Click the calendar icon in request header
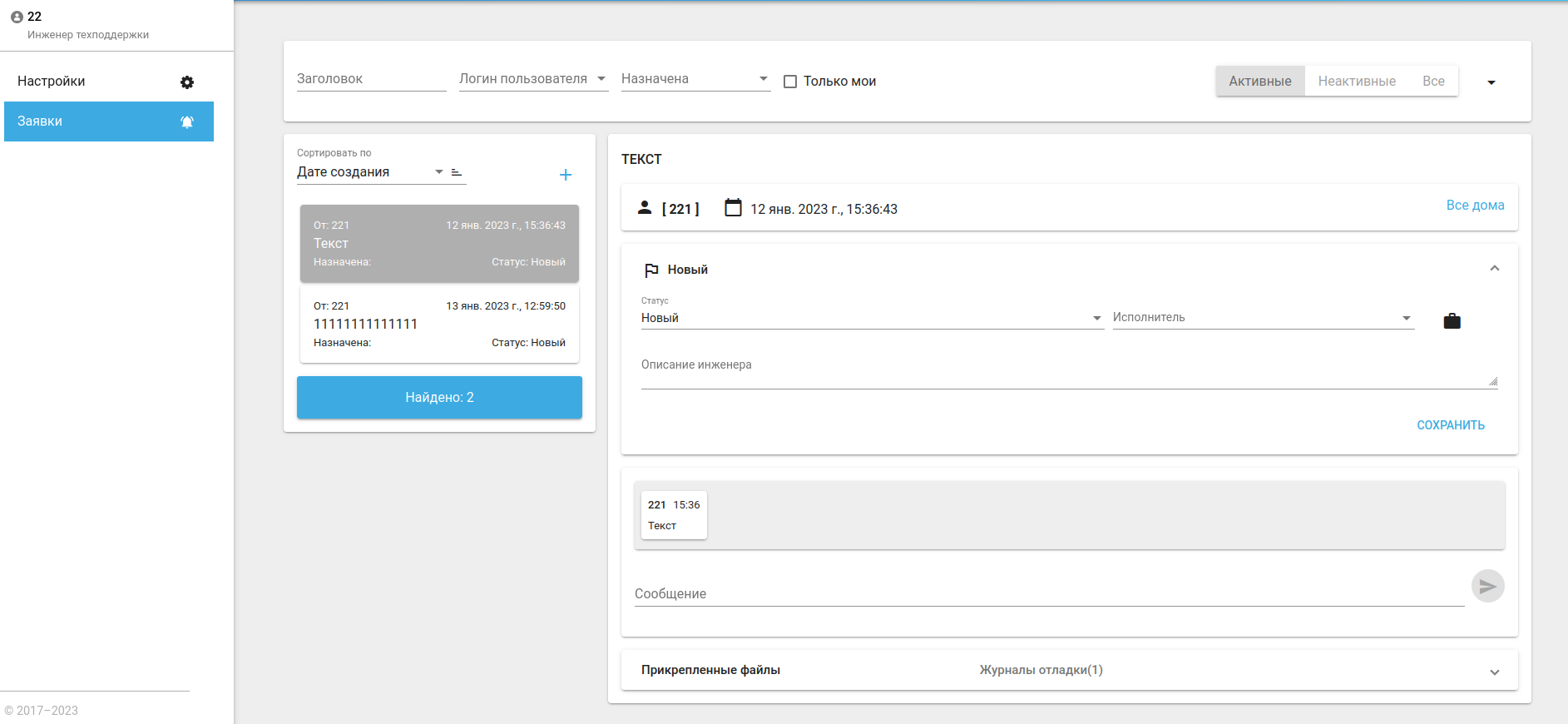The image size is (1568, 724). 733,208
